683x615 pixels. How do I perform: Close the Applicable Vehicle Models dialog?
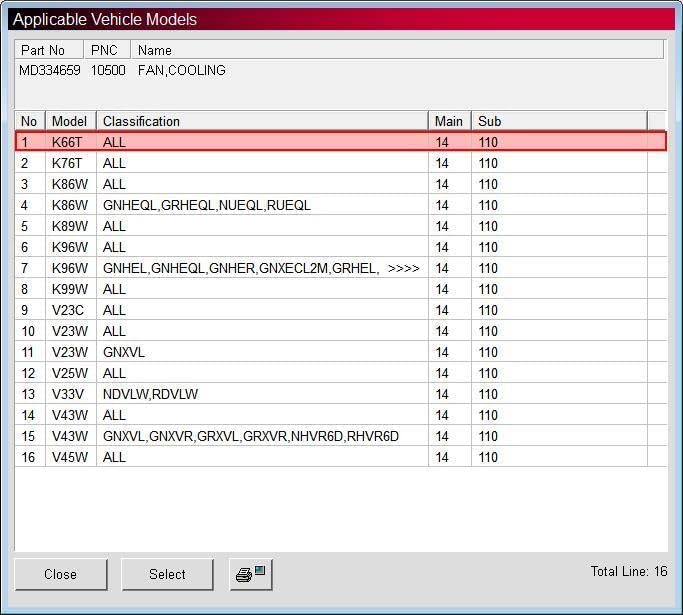pos(61,574)
